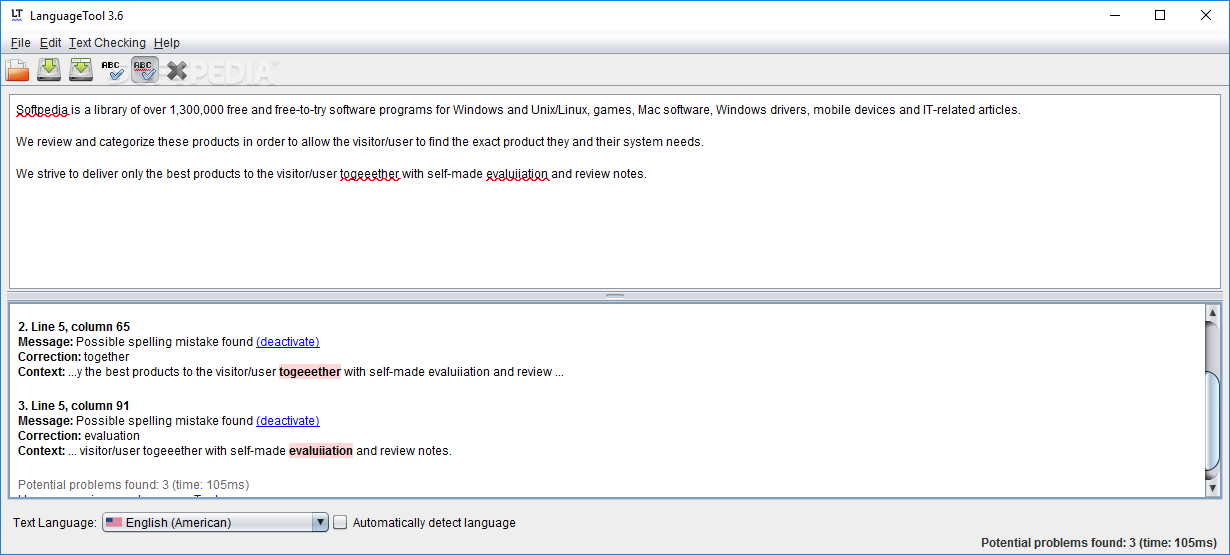Run Check Text with the ABC icon
1230x555 pixels.
click(x=112, y=70)
